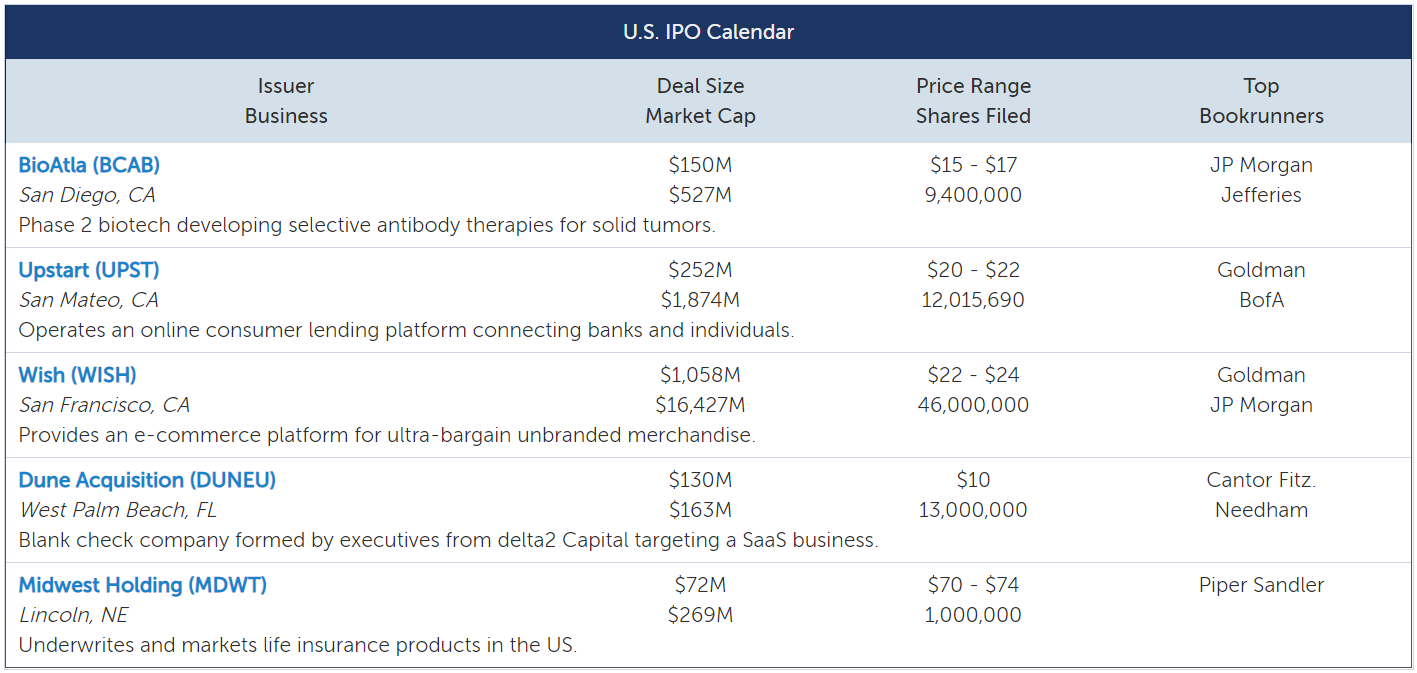Click the Cantor Fitz. bookrunner entry
This screenshot has height=673, width=1417.
click(1261, 480)
